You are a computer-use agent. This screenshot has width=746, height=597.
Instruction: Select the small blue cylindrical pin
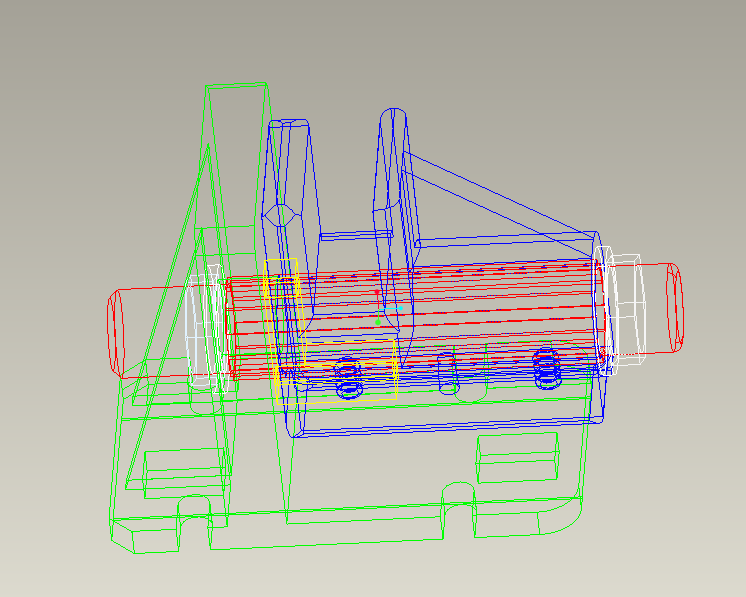pyautogui.click(x=447, y=373)
